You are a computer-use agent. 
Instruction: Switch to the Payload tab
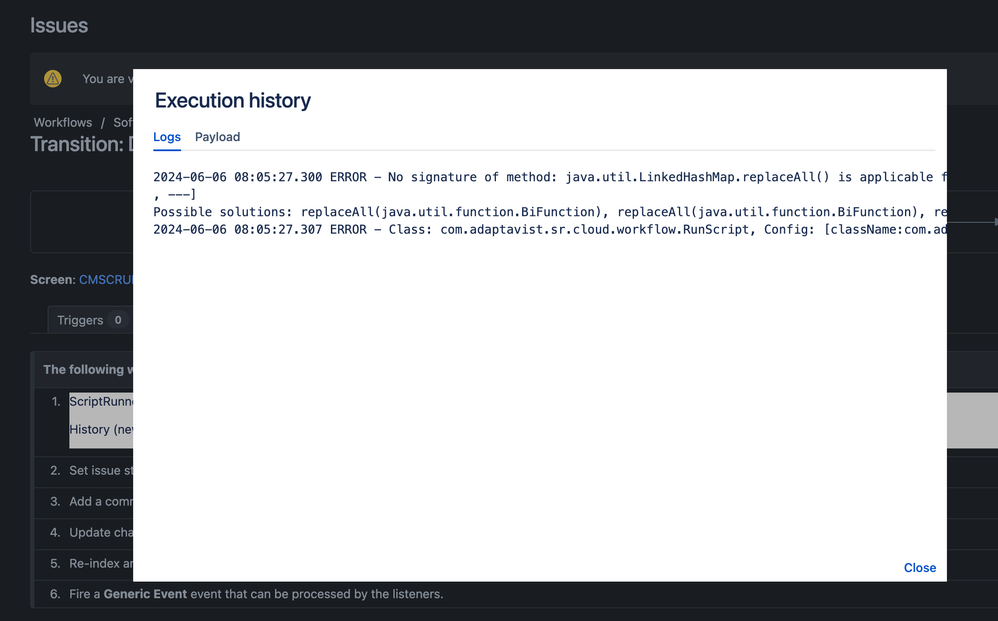(x=217, y=137)
